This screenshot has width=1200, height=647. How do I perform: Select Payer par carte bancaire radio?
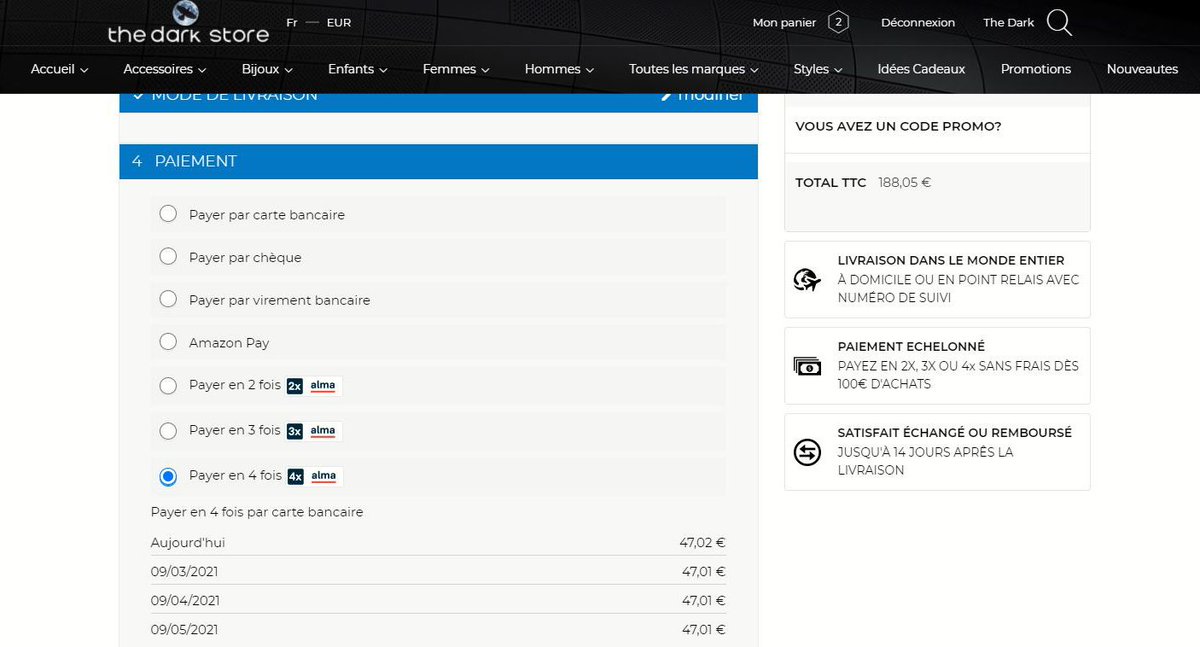point(168,214)
